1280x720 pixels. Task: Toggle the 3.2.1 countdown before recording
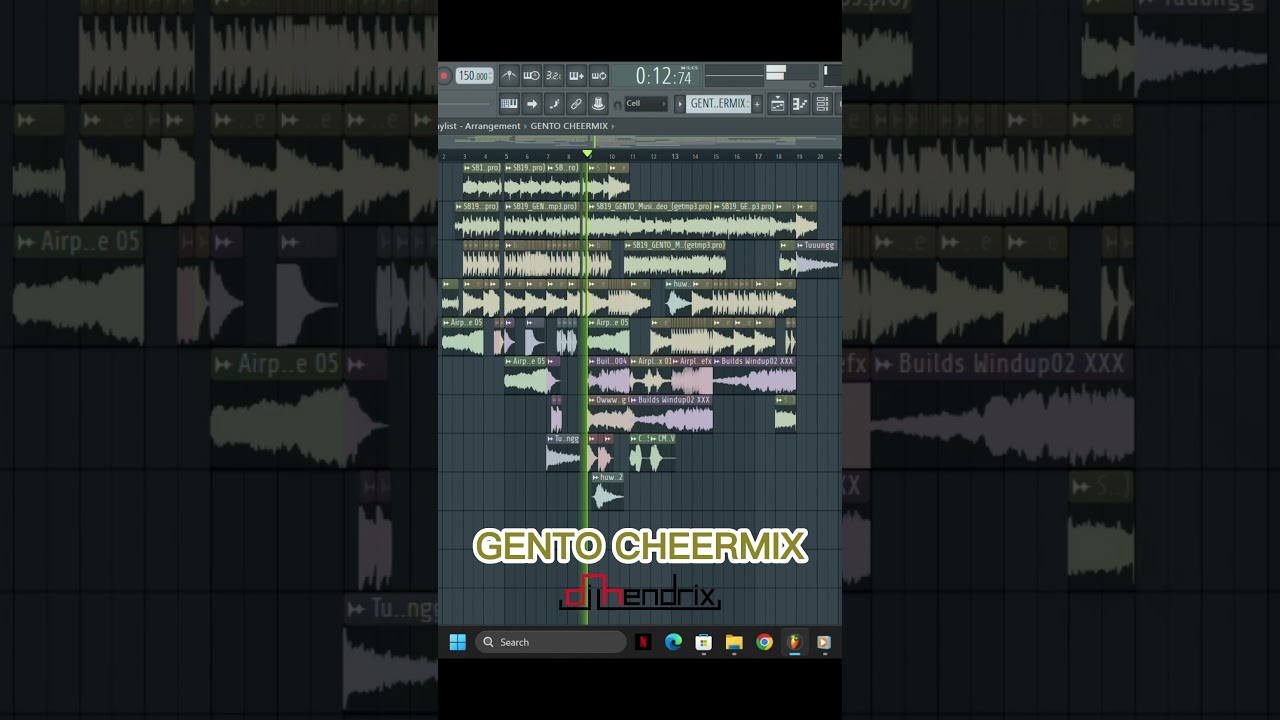(553, 76)
